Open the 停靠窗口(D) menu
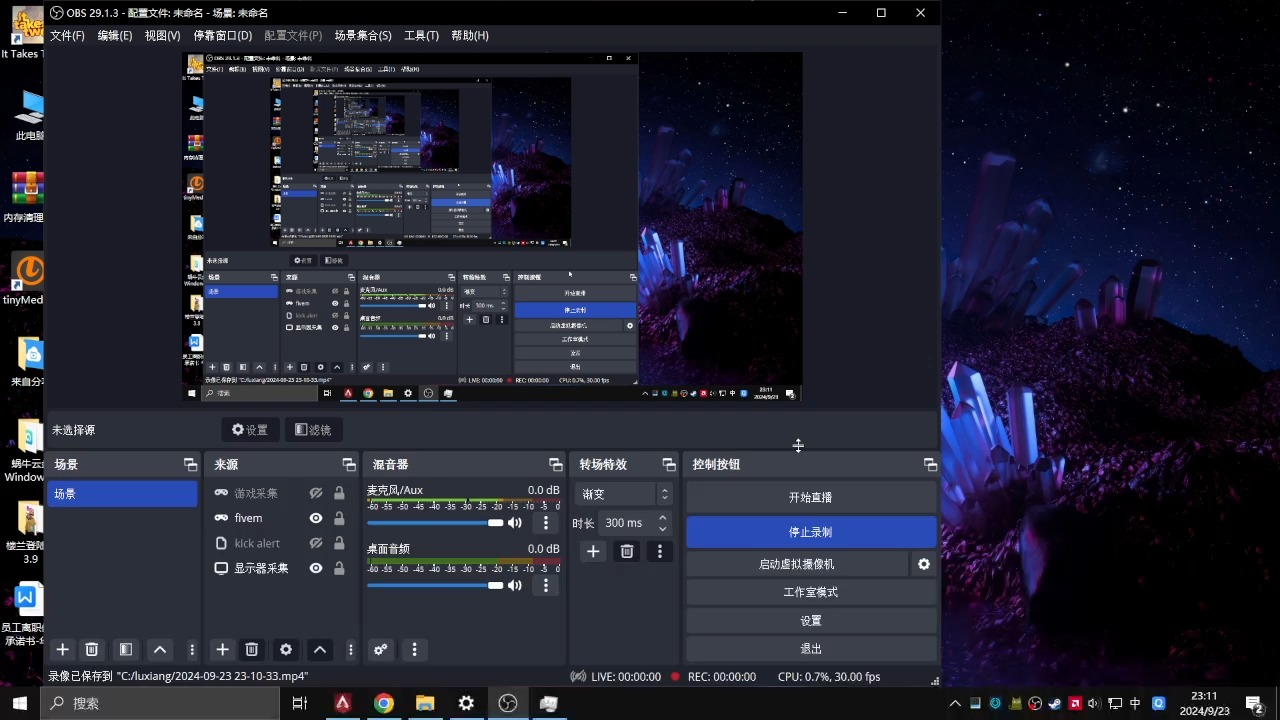Viewport: 1280px width, 720px height. click(x=222, y=36)
